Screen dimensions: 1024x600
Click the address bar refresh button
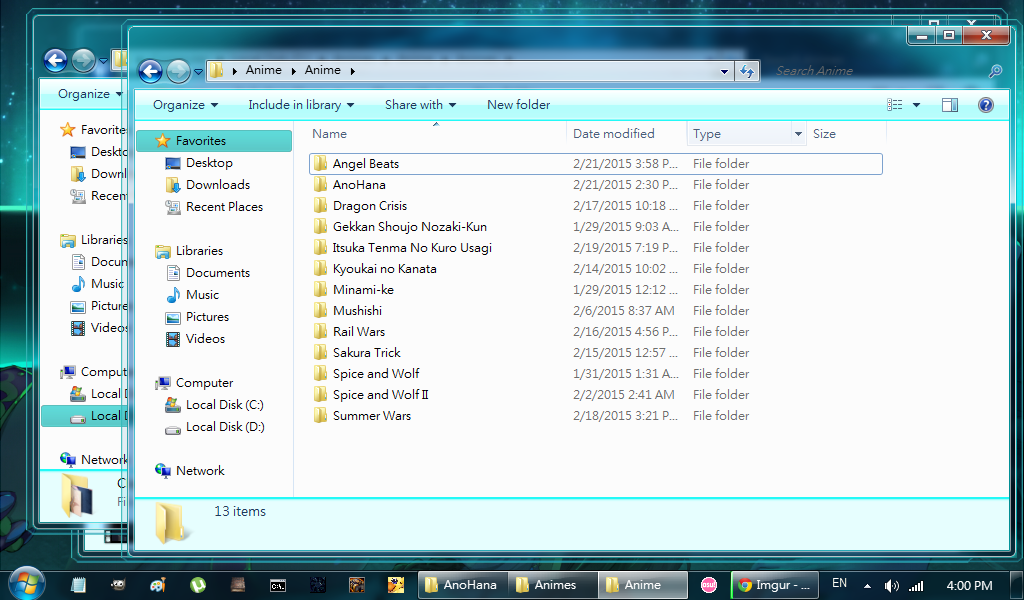pyautogui.click(x=746, y=71)
